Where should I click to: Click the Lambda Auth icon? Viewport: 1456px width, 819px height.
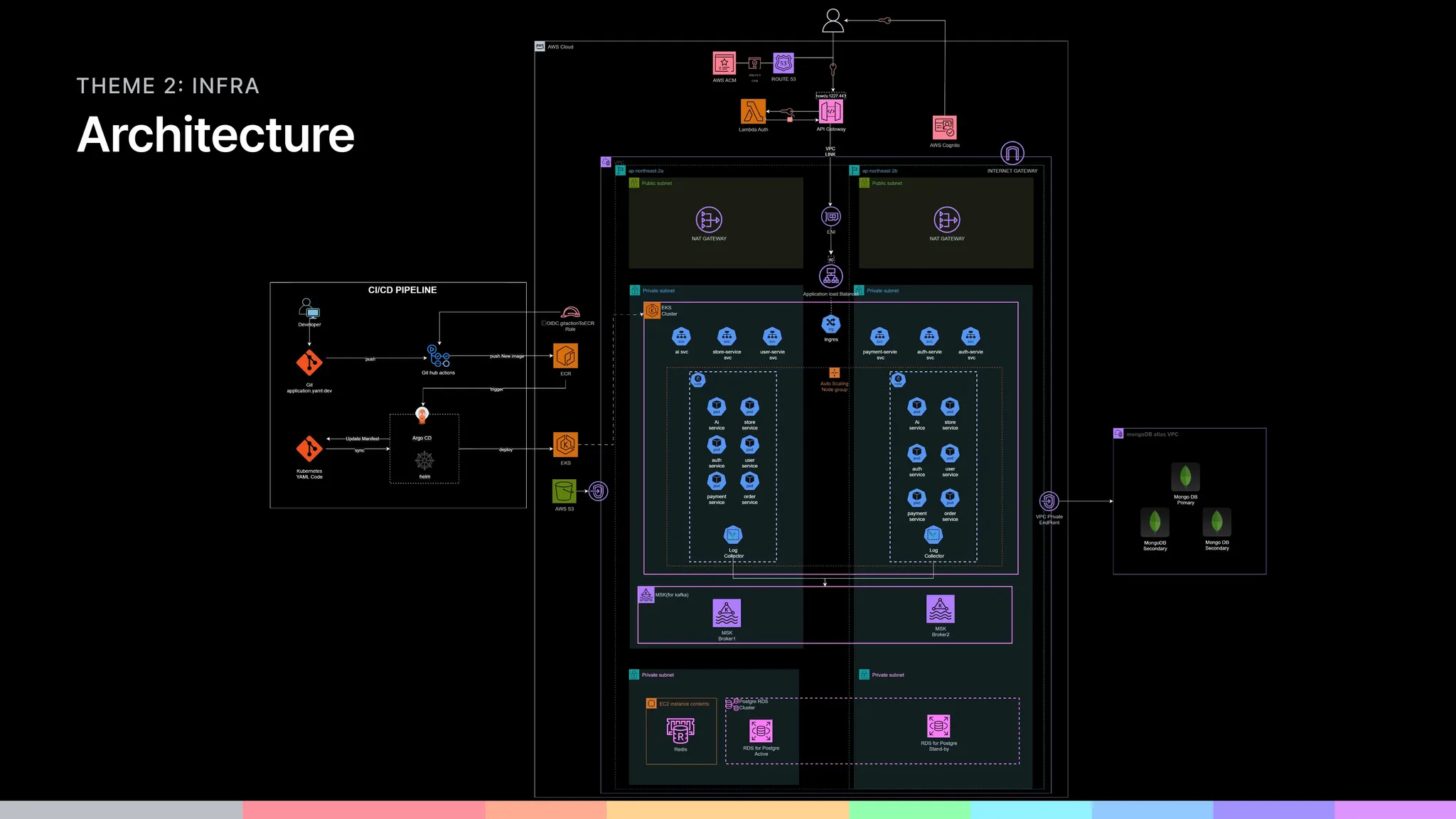point(753,112)
